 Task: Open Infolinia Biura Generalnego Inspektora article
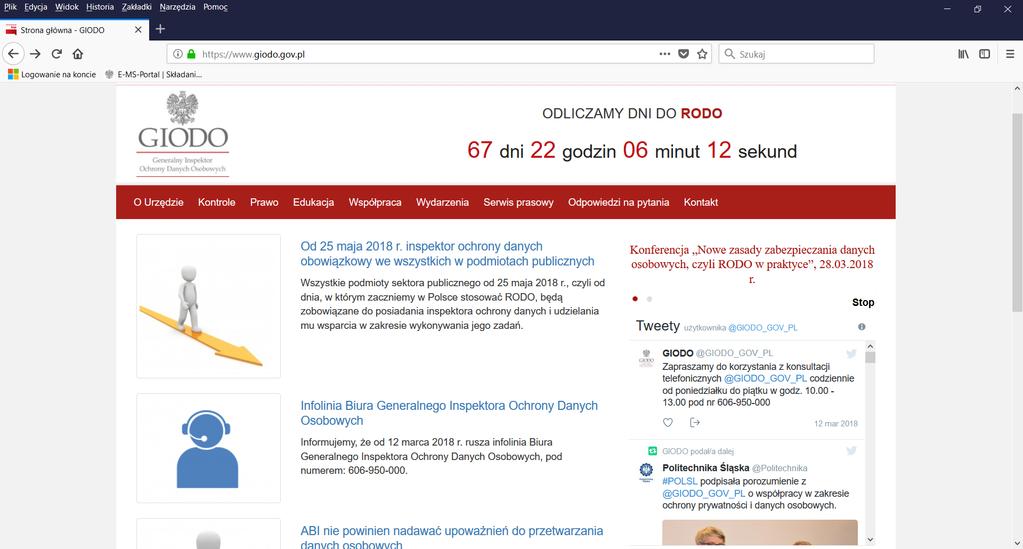(449, 413)
